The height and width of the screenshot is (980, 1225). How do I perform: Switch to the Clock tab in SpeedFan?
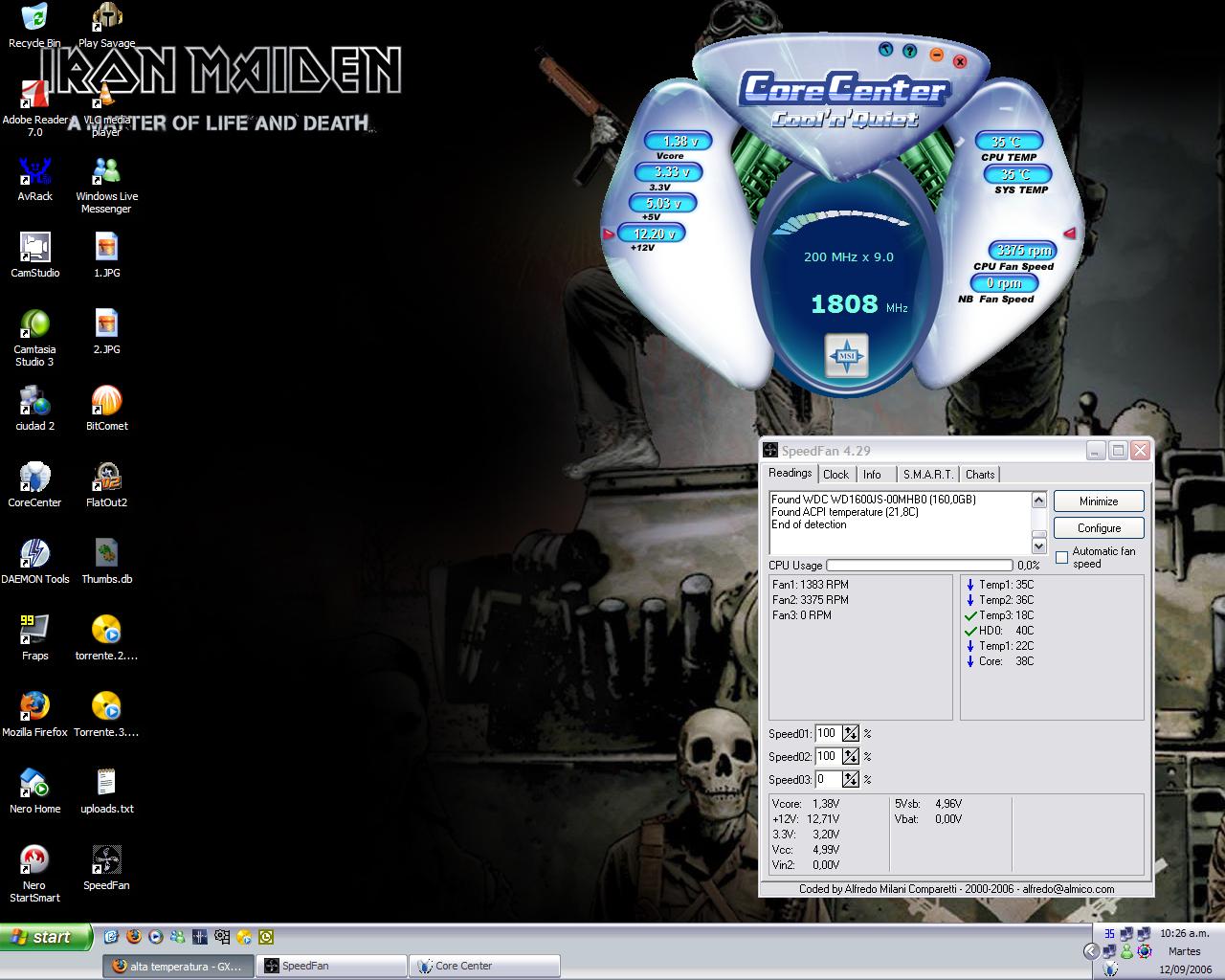(835, 474)
